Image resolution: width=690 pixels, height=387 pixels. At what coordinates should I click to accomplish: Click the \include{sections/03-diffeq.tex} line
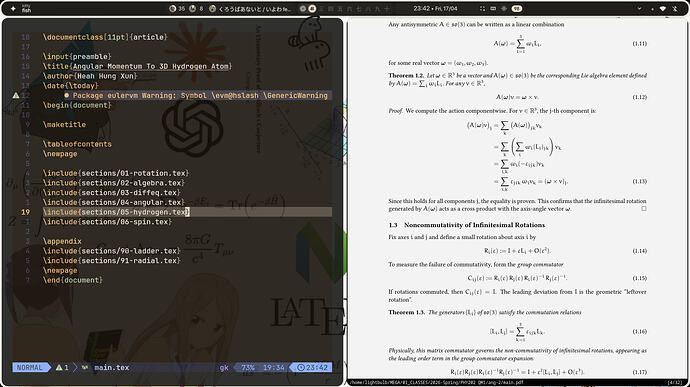pyautogui.click(x=111, y=192)
